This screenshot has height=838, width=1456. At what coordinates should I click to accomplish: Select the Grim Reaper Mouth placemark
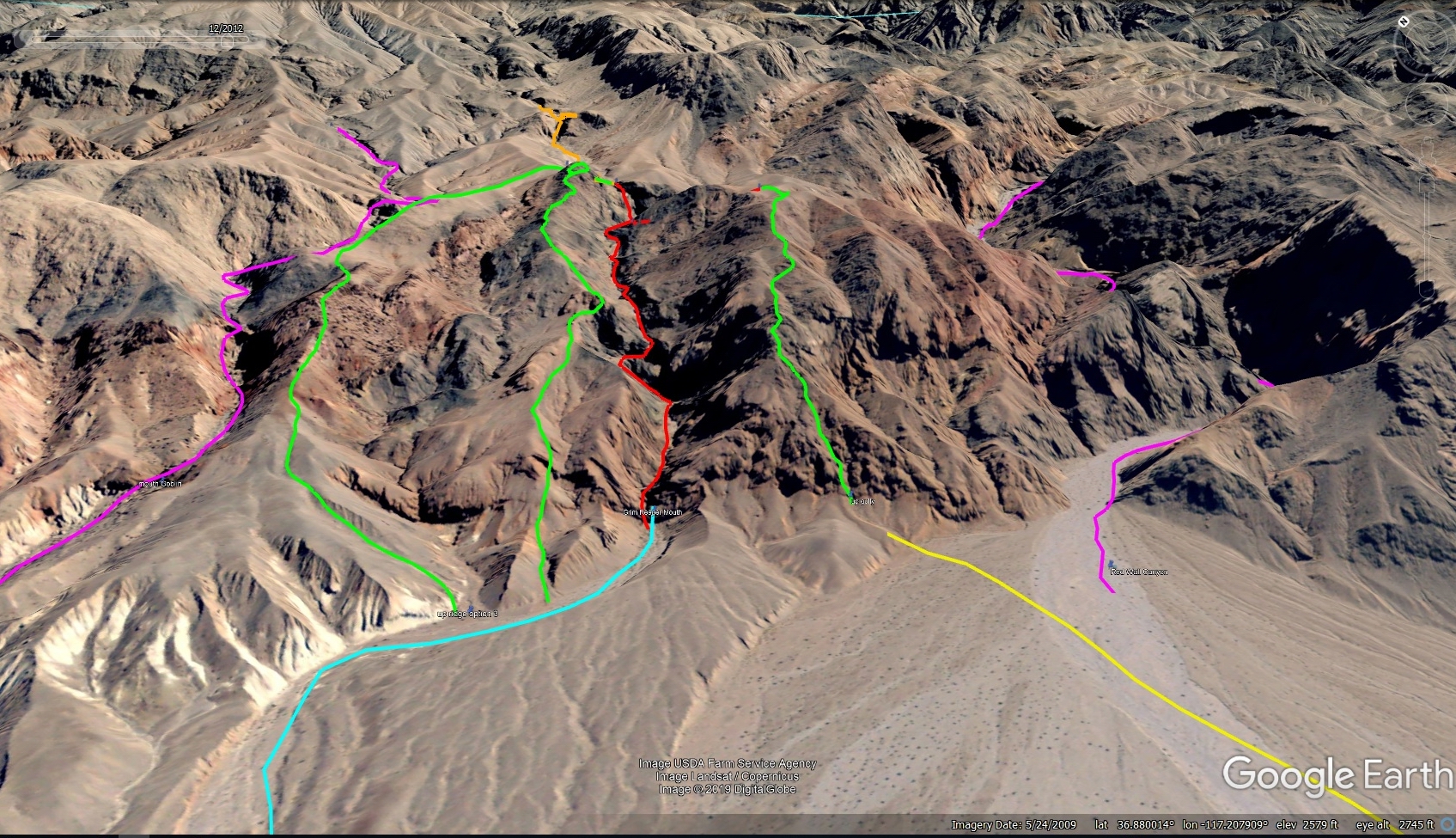click(652, 512)
